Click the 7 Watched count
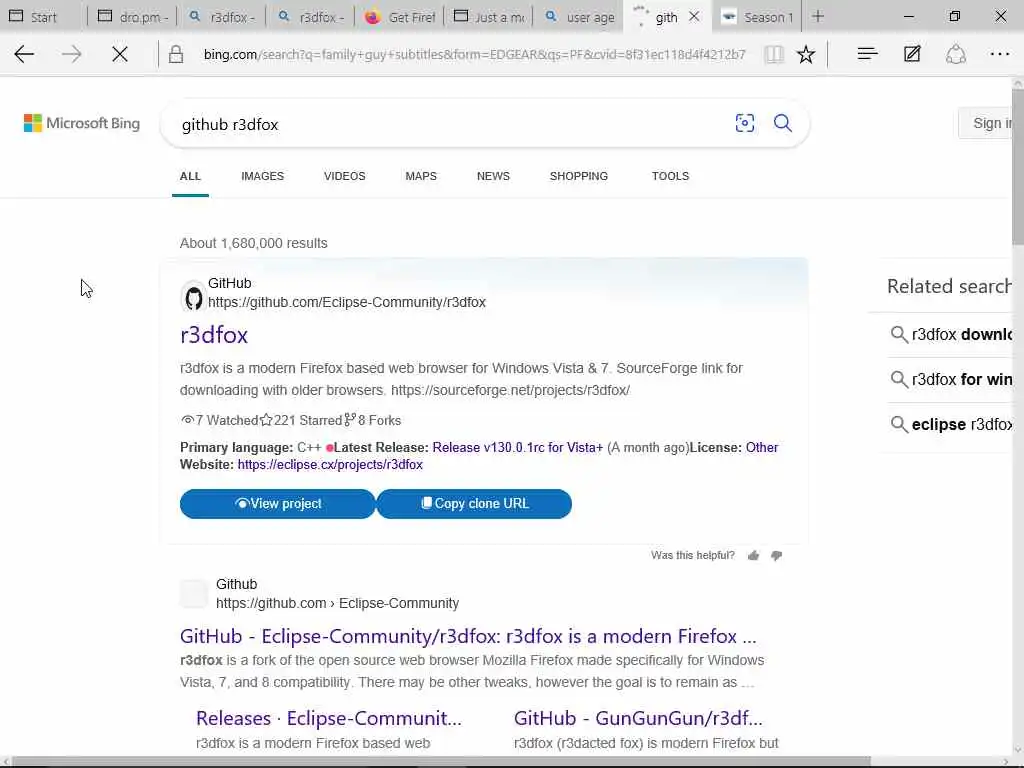The height and width of the screenshot is (768, 1024). click(x=219, y=421)
